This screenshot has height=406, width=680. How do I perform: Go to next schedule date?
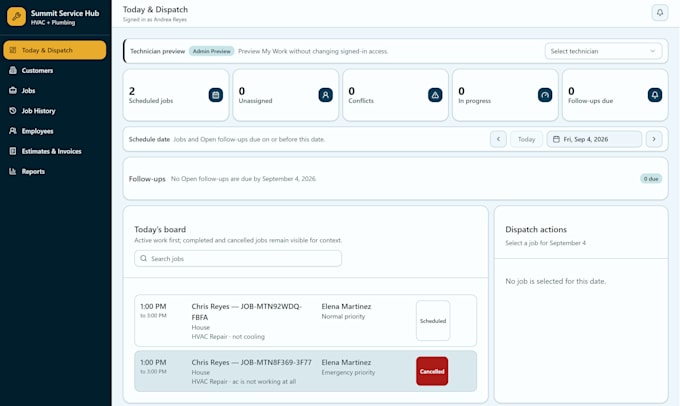[x=654, y=139]
